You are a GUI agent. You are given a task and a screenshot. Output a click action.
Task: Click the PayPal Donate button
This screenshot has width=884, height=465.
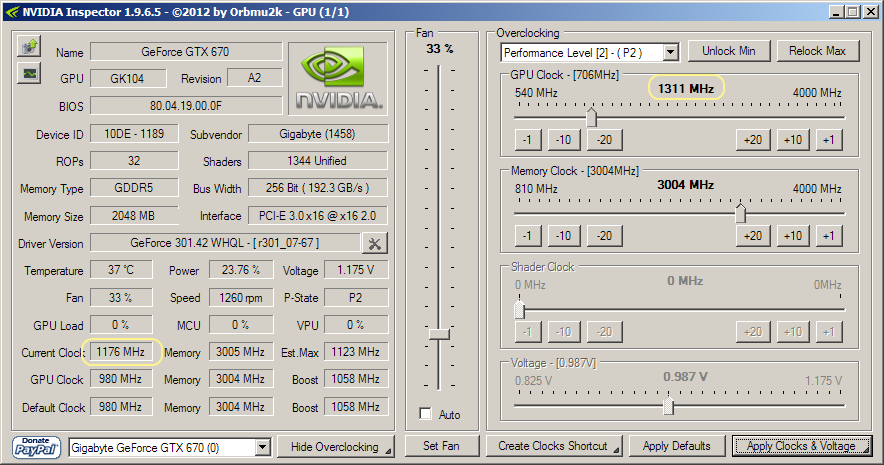(36, 448)
